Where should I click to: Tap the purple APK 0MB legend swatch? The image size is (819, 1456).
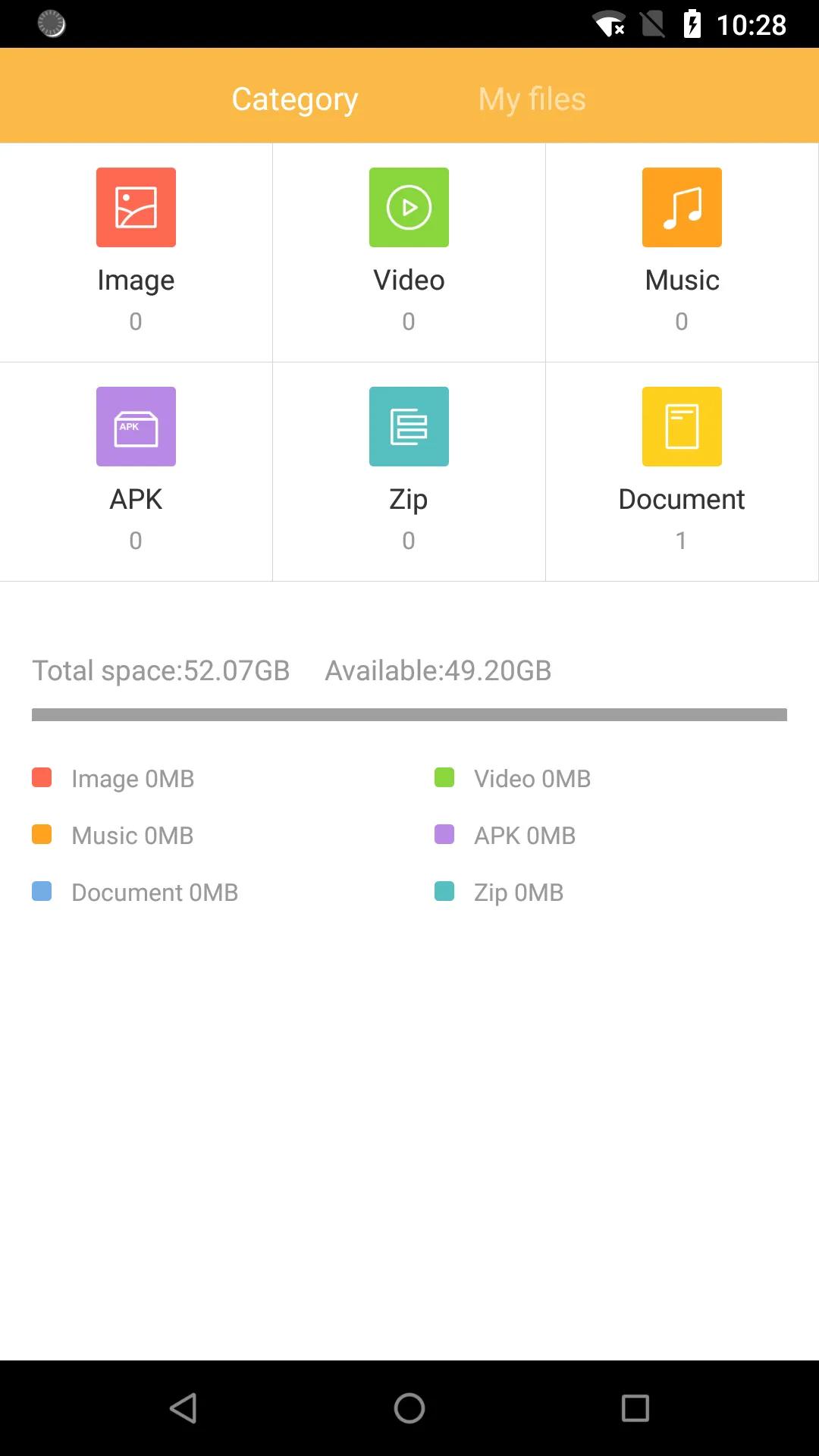point(444,834)
